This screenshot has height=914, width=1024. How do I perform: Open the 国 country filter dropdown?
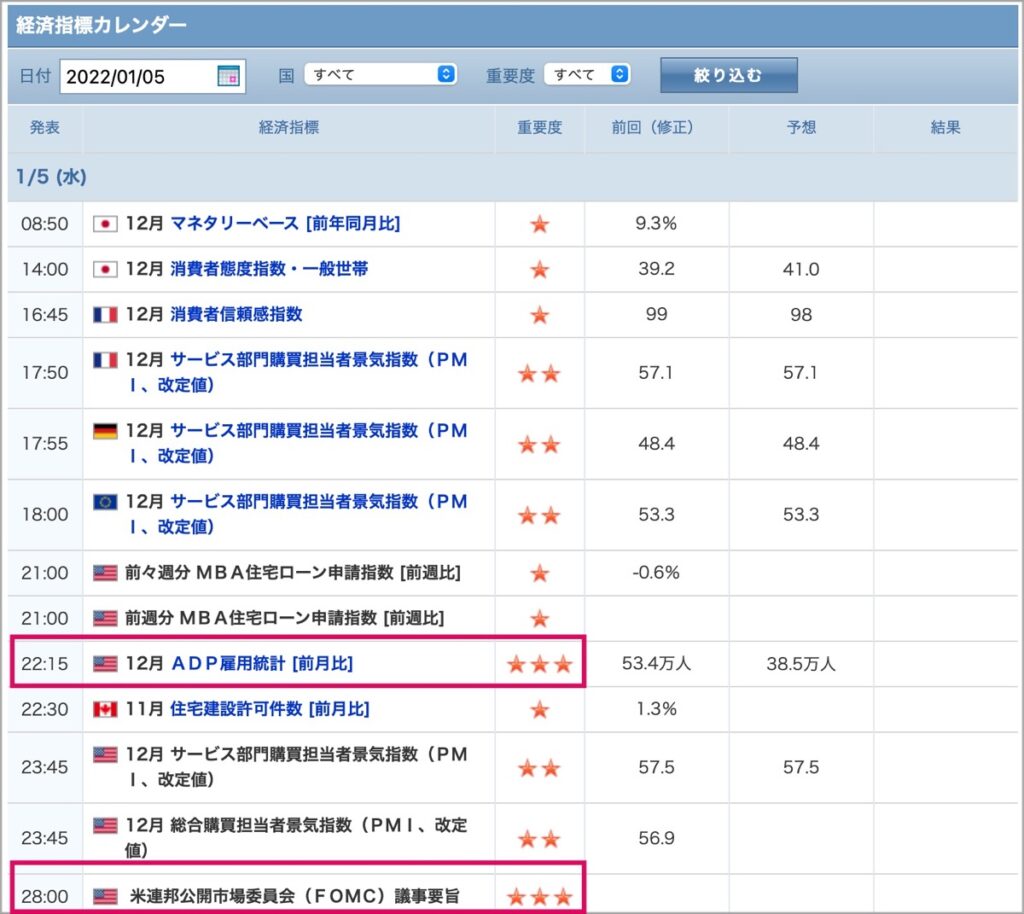pos(381,74)
